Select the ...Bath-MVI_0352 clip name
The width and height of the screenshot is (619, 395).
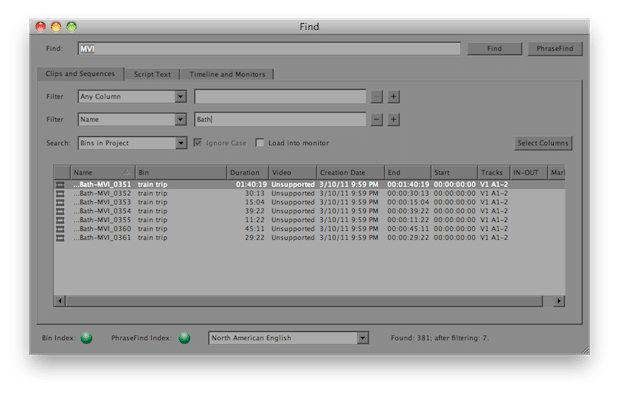coord(102,193)
